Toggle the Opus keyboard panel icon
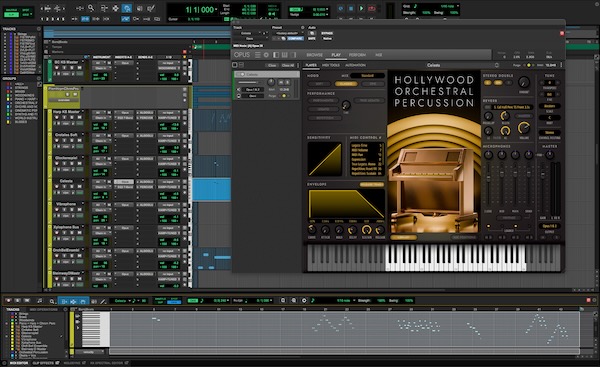Viewport: 600px width, 367px height. coord(284,55)
